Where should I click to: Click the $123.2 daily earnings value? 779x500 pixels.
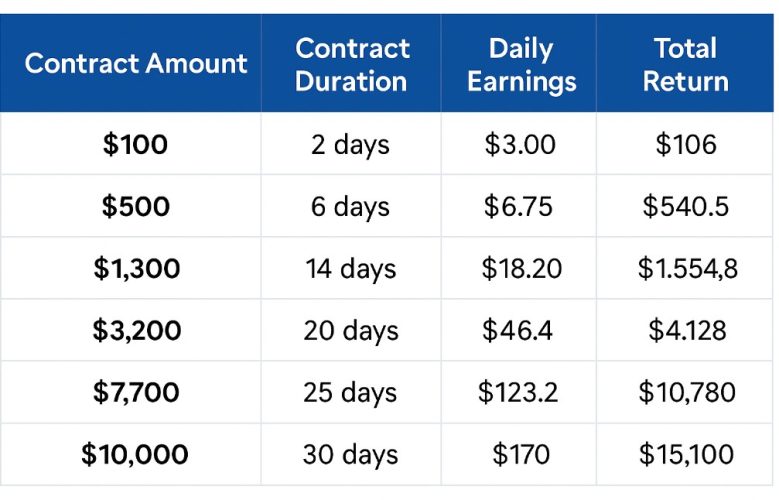point(520,393)
